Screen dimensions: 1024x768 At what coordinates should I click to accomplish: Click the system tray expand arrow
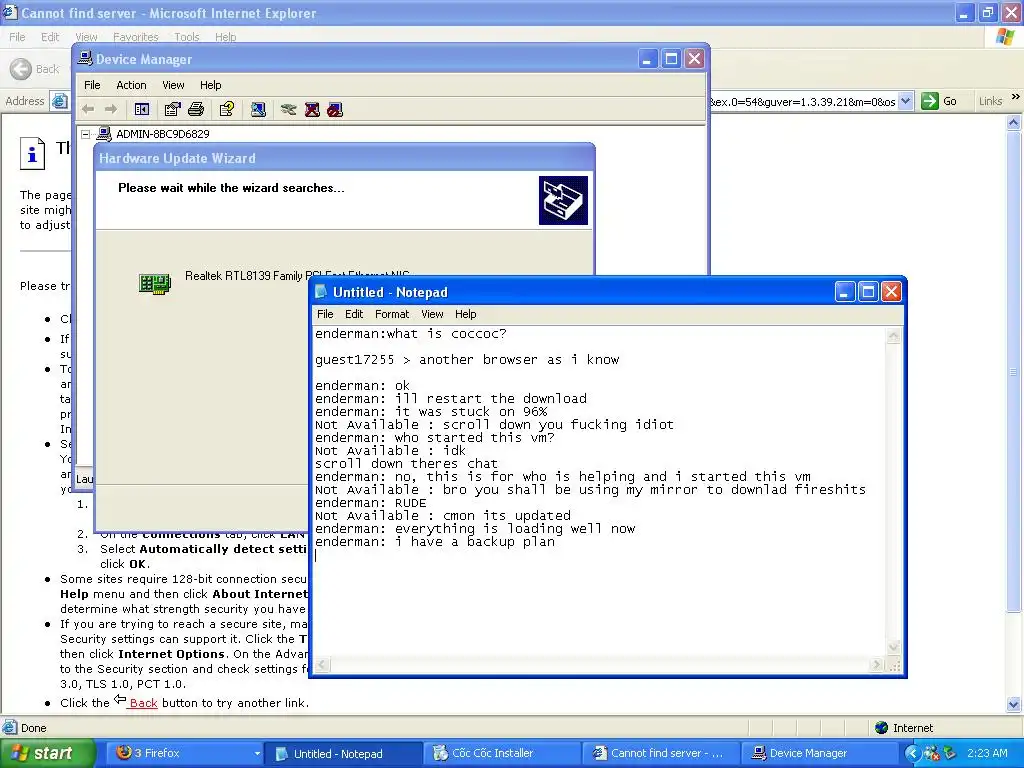coord(912,753)
